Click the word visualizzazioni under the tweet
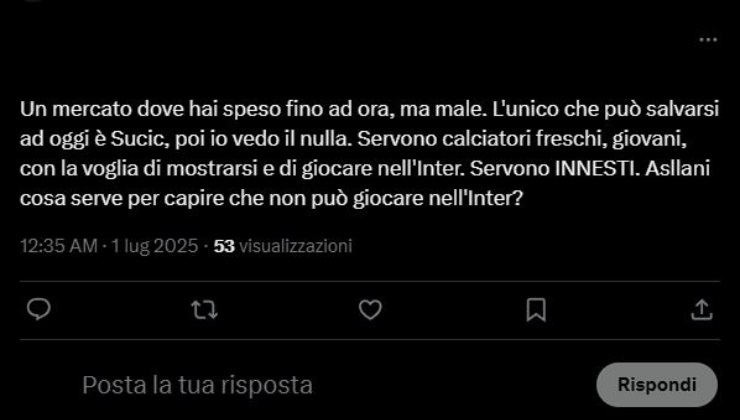740x420 pixels. click(x=296, y=246)
